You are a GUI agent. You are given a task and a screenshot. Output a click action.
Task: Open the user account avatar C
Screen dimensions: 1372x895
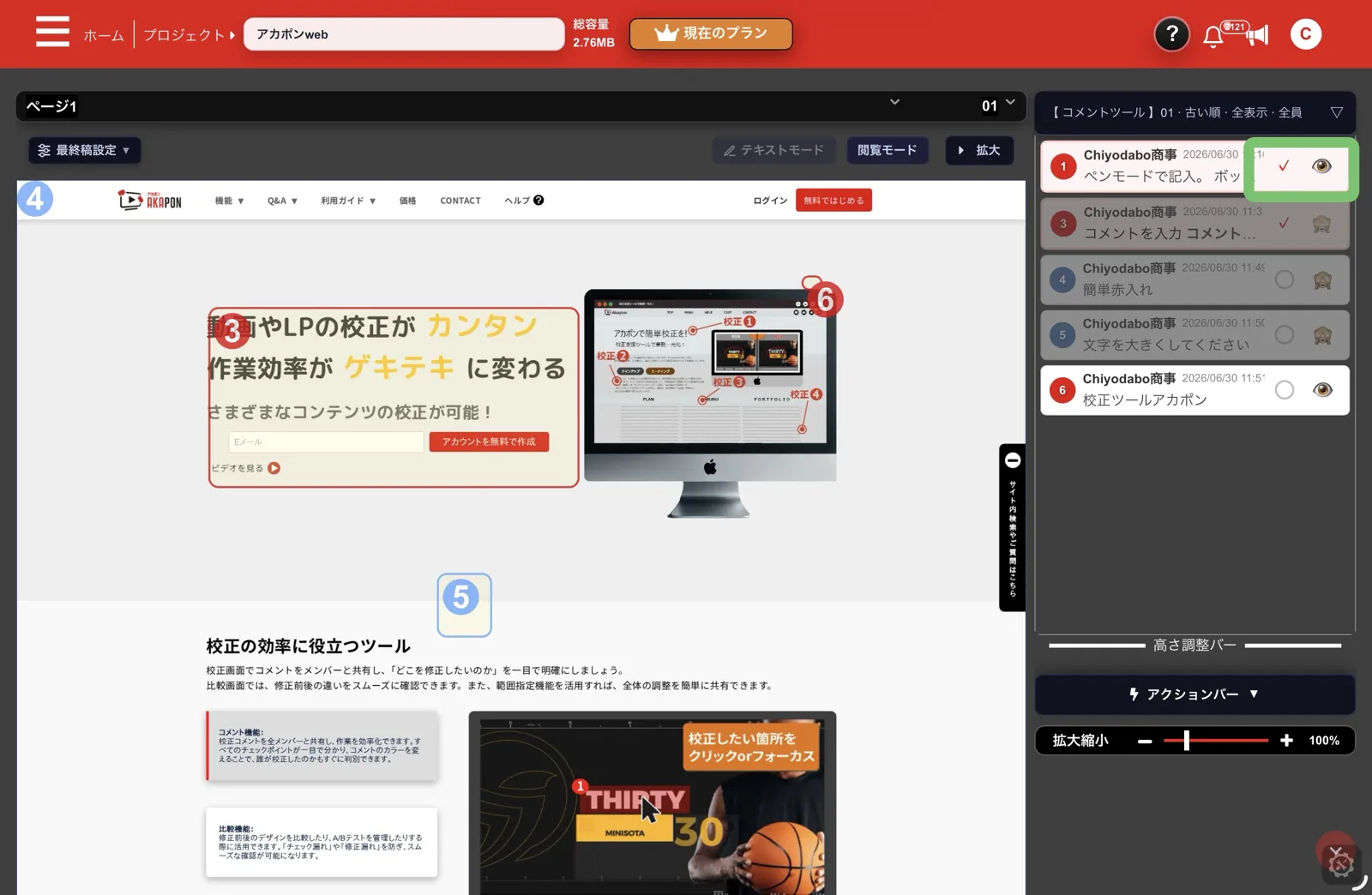[x=1305, y=34]
